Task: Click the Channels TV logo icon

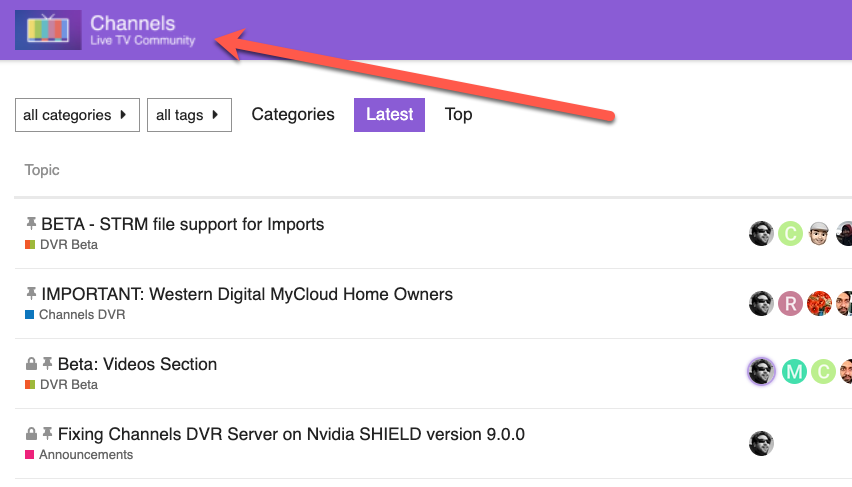Action: point(48,29)
